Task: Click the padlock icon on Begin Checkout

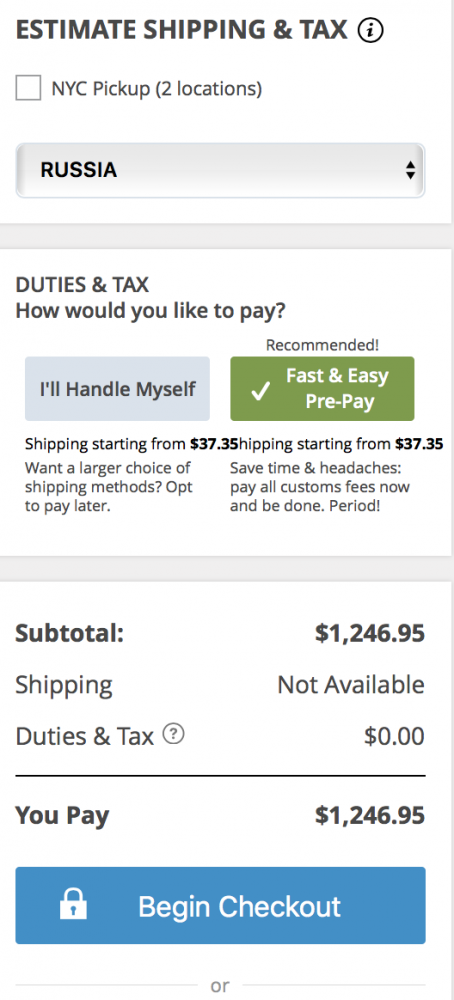Action: click(x=73, y=904)
